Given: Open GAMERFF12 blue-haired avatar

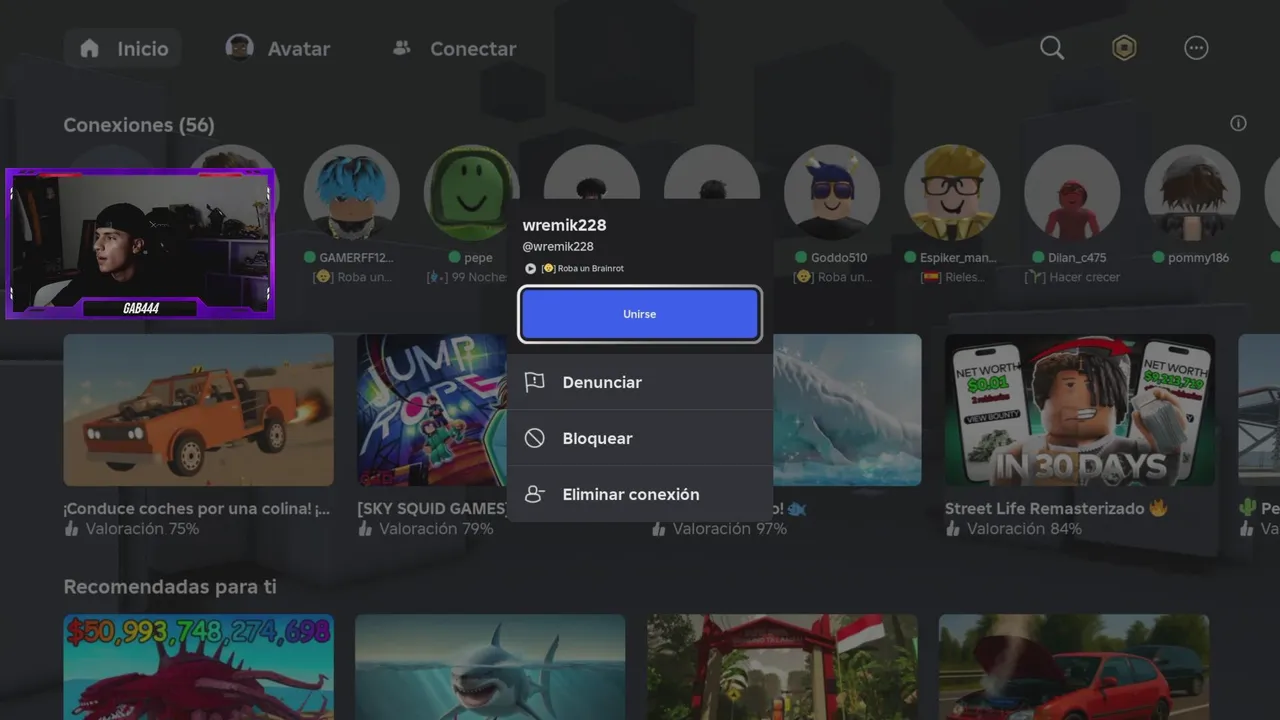Looking at the screenshot, I should click(351, 193).
